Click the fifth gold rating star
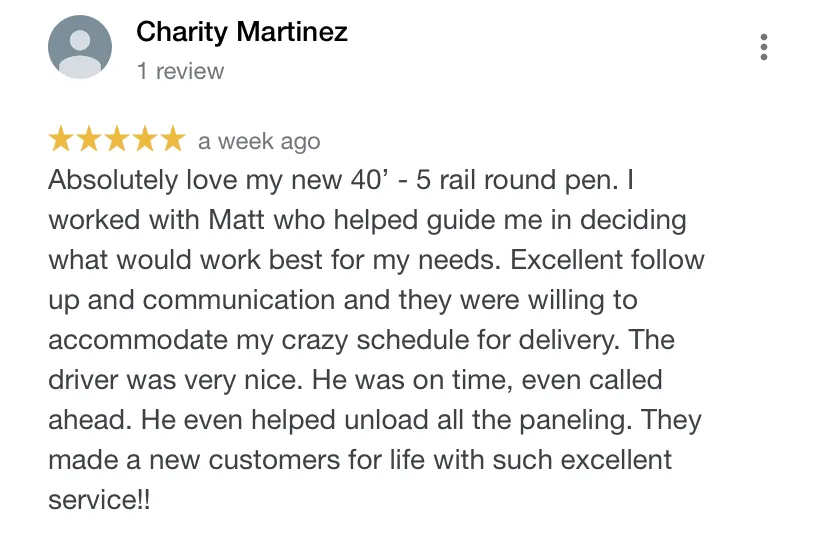 click(x=173, y=139)
